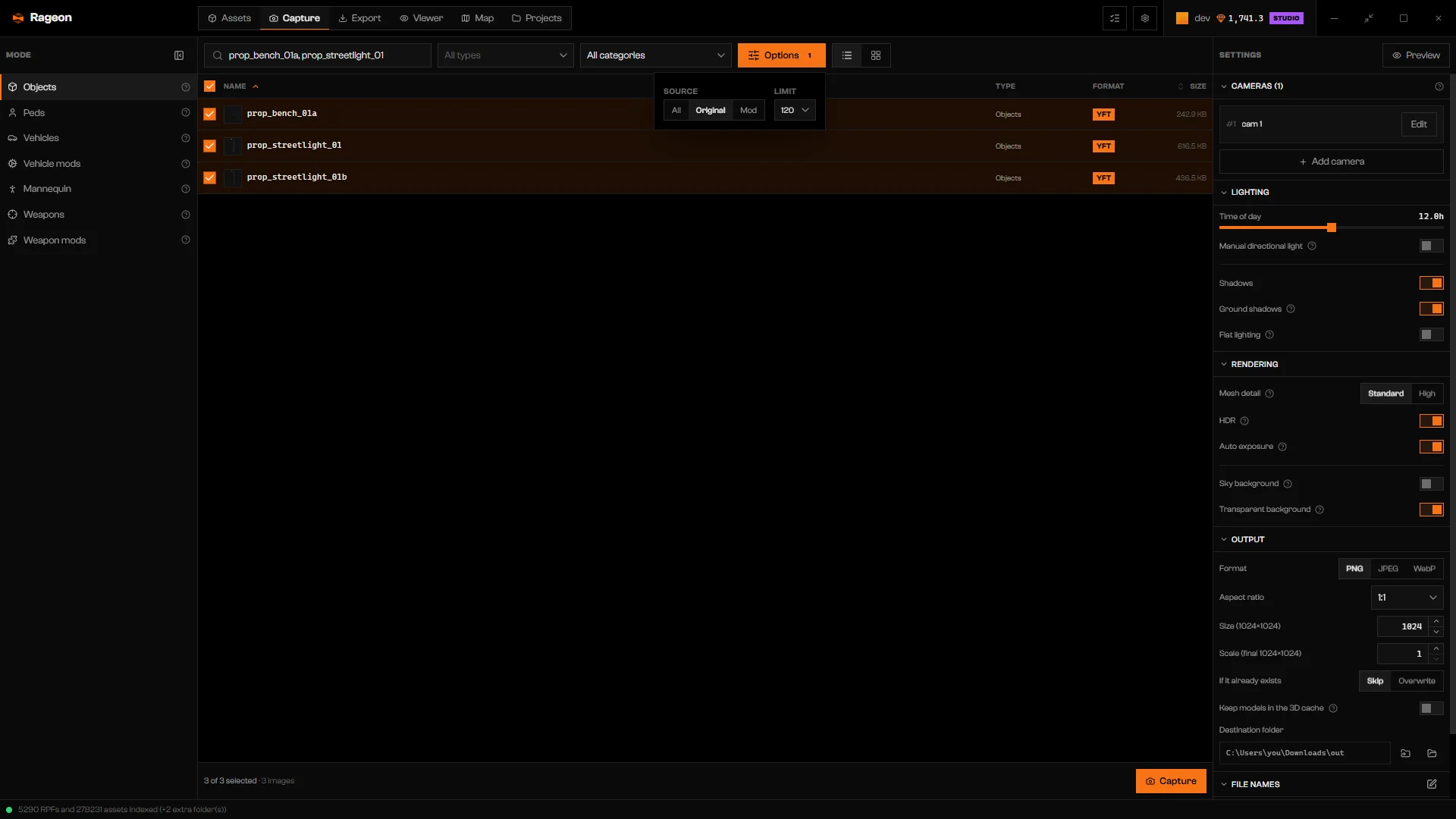This screenshot has height=819, width=1456.
Task: Uncheck prop_streetlight_01b row checkbox
Action: (x=210, y=177)
